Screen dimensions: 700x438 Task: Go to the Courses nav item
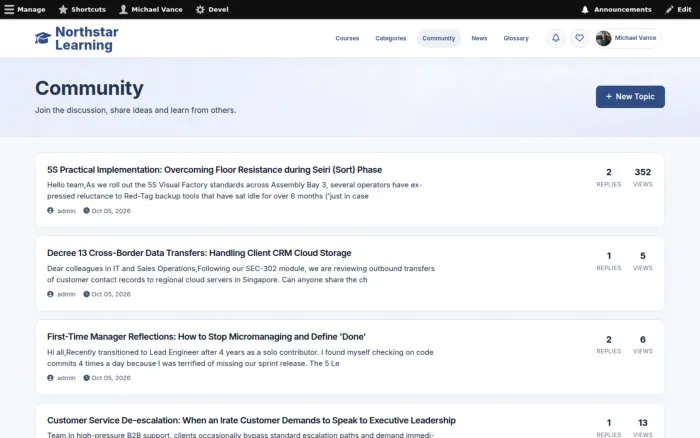click(347, 38)
